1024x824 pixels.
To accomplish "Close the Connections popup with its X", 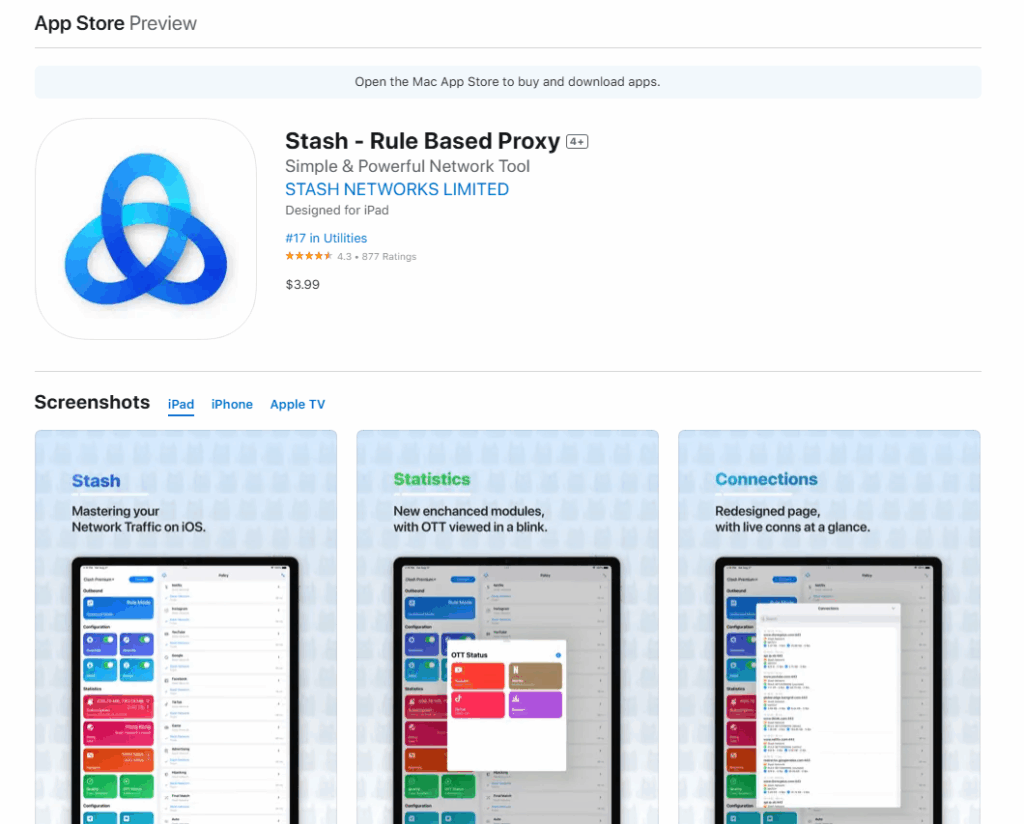I will [x=893, y=608].
